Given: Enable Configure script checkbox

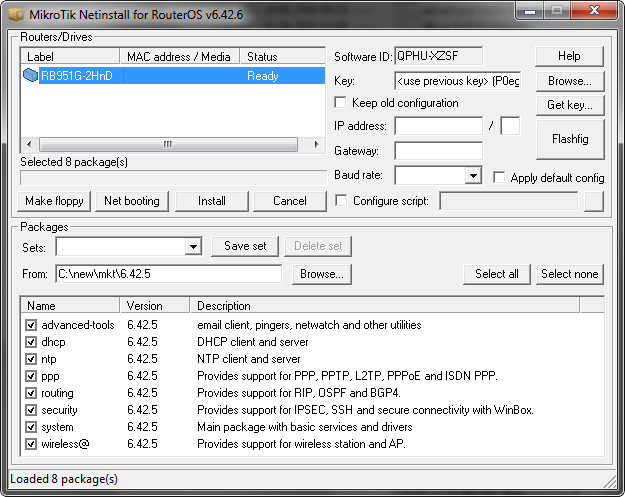Looking at the screenshot, I should [341, 200].
